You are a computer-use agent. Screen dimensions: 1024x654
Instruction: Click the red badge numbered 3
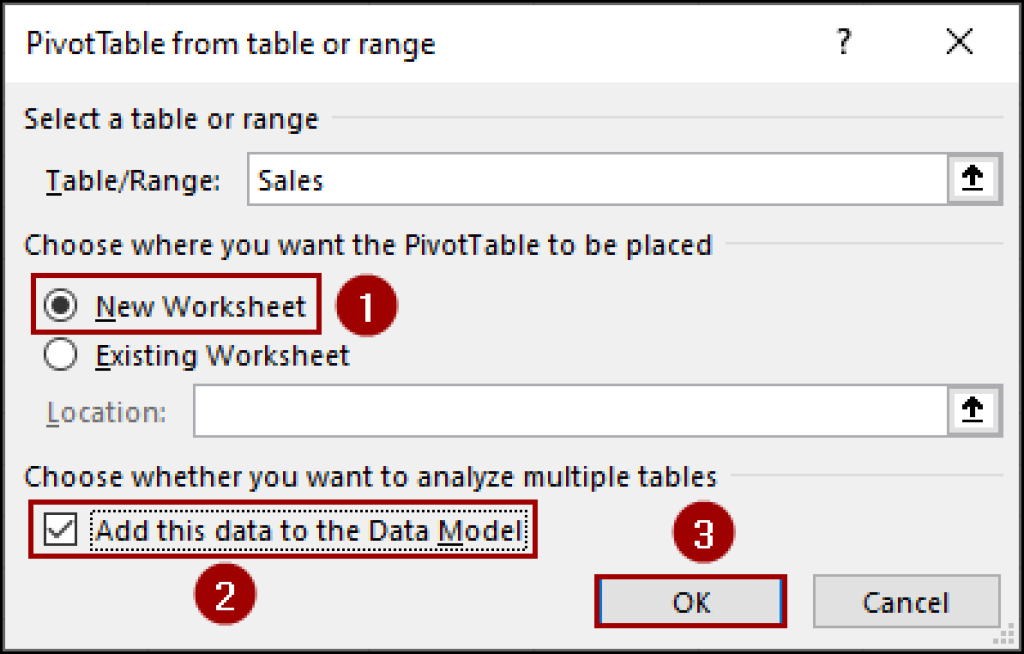(705, 532)
